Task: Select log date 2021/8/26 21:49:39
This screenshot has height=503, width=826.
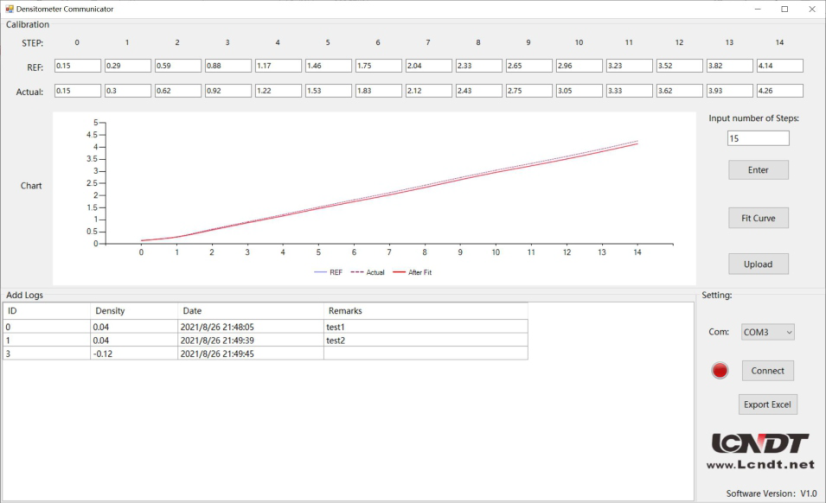Action: point(251,340)
